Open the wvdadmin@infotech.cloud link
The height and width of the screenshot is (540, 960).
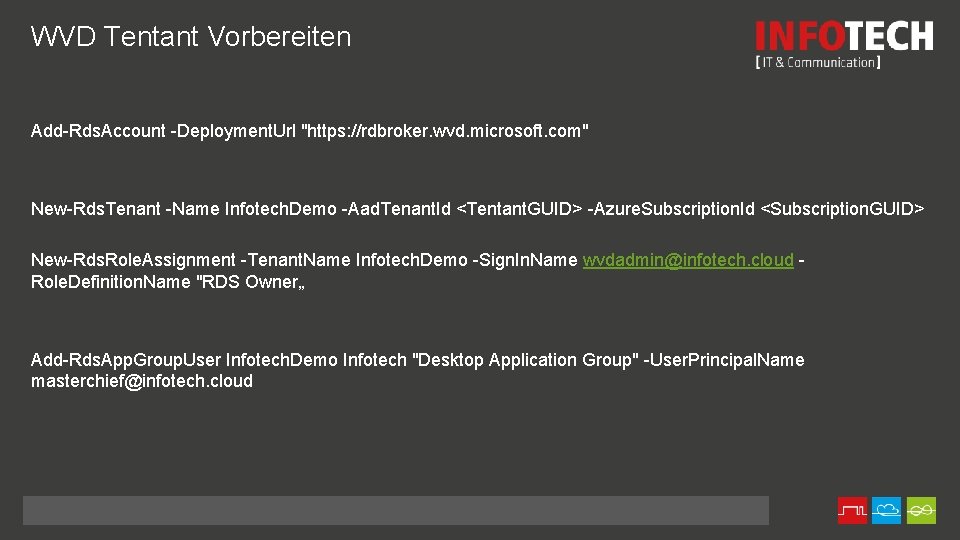688,260
